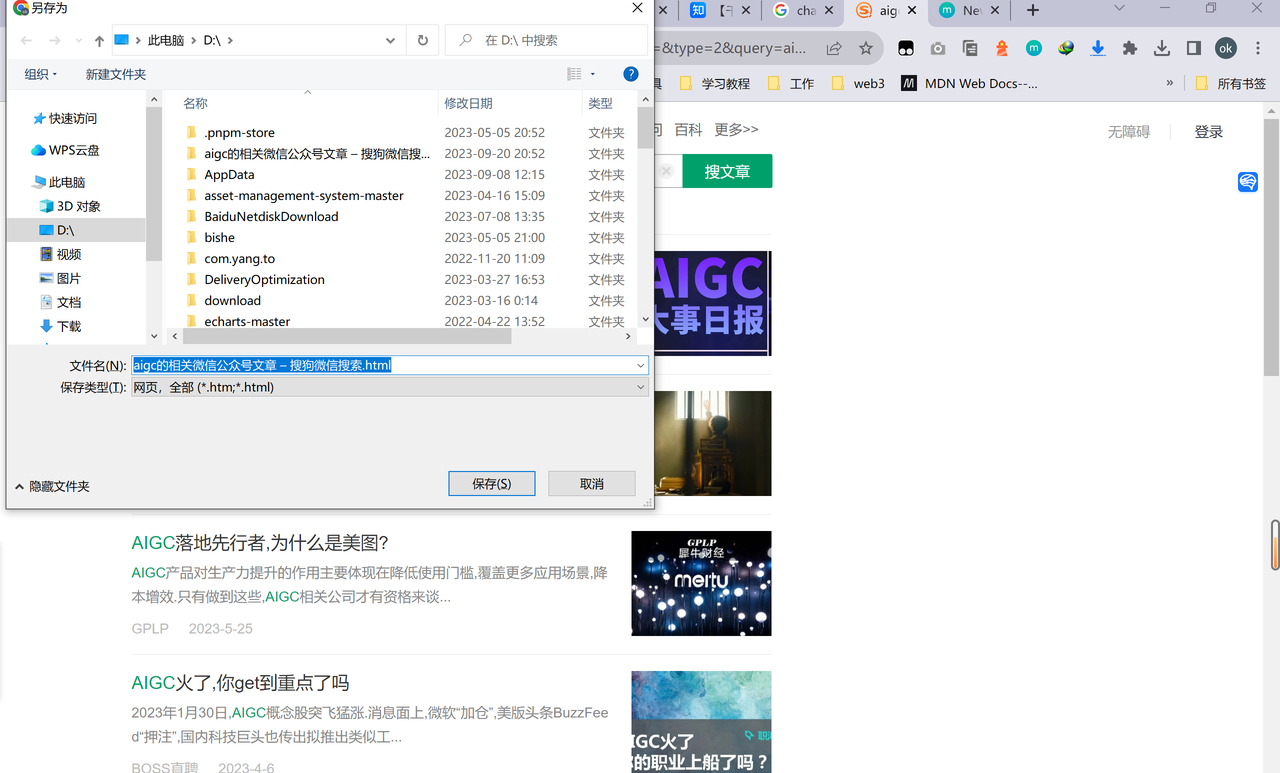Image resolution: width=1280 pixels, height=773 pixels.
Task: Show more bookmarks with the » chevron
Action: click(x=1170, y=83)
